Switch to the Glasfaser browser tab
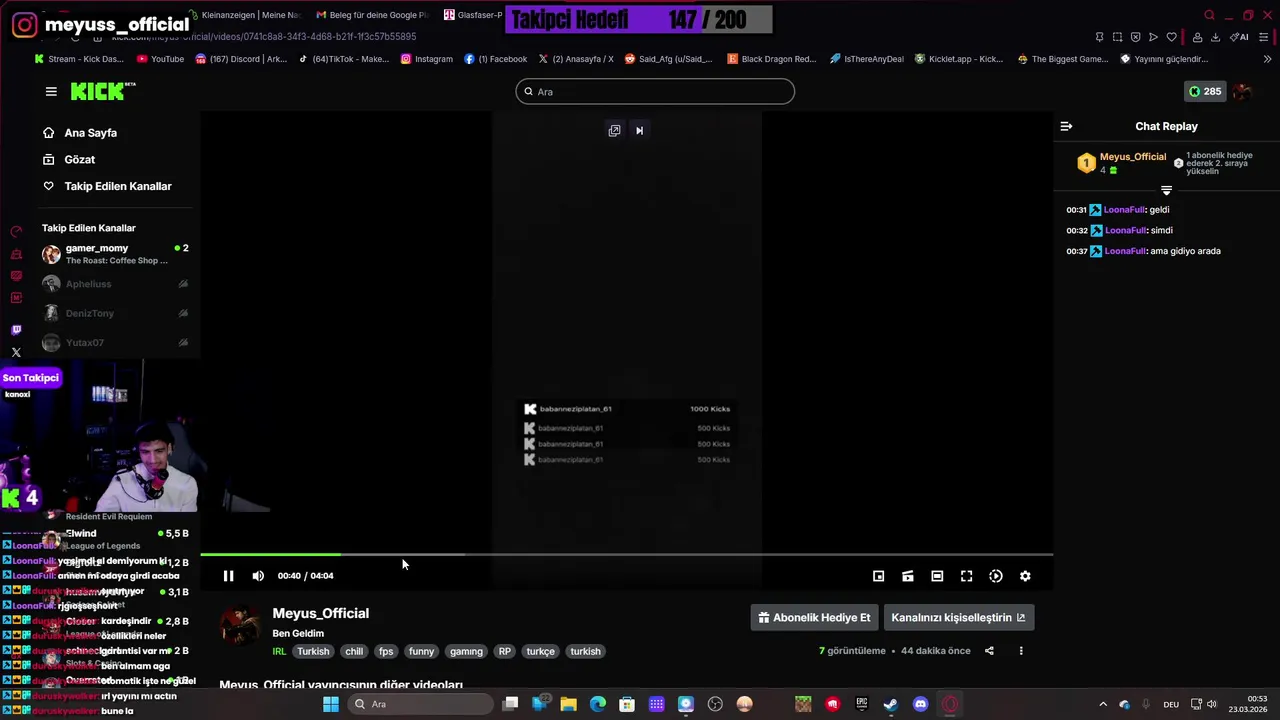 click(x=474, y=15)
